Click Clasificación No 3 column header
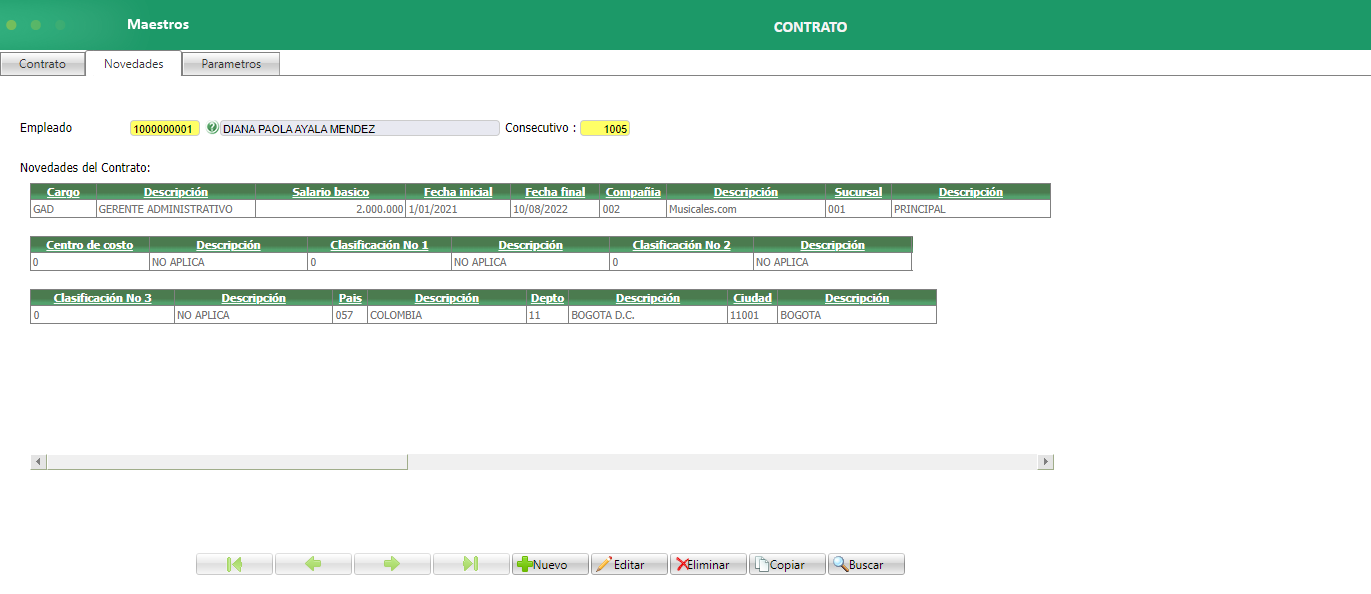1371x594 pixels. point(102,298)
